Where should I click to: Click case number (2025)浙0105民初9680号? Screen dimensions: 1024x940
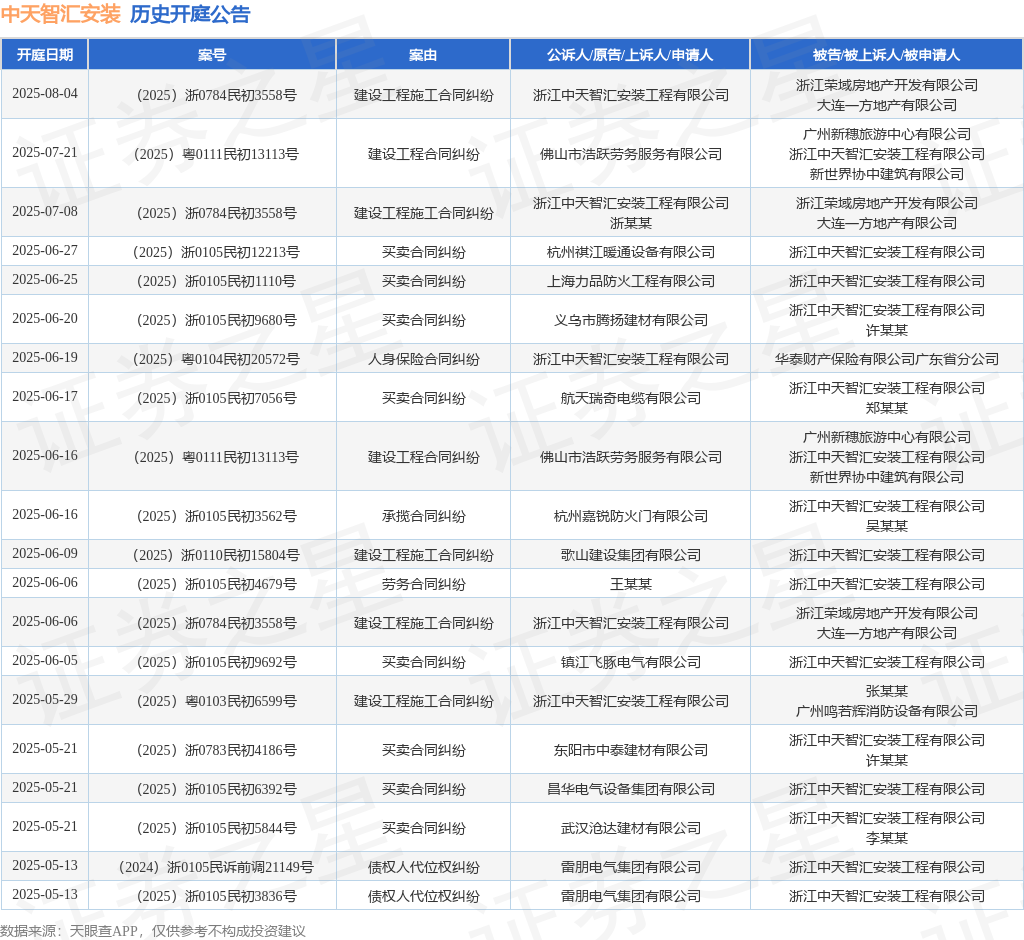click(216, 320)
